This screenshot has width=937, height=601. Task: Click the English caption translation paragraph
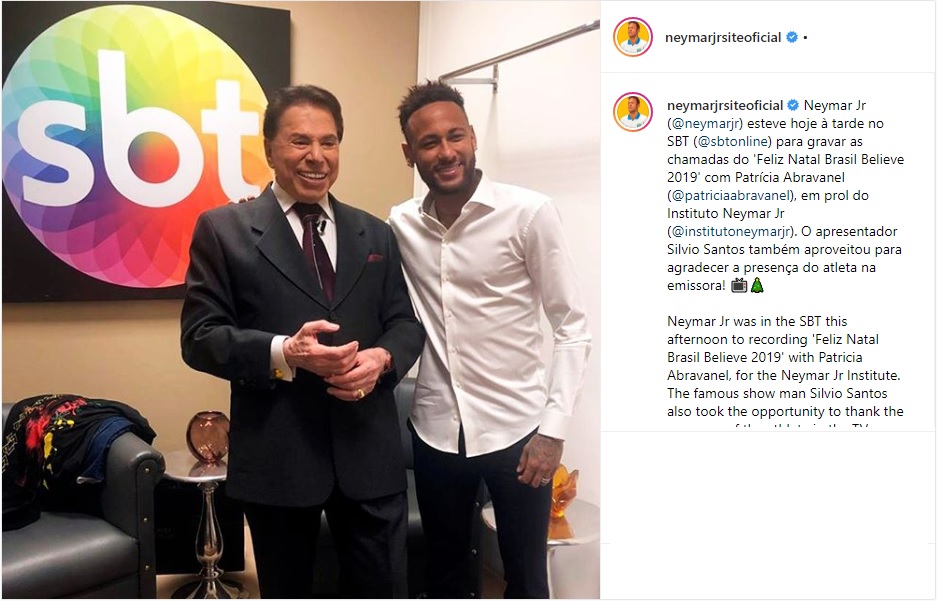tap(785, 372)
